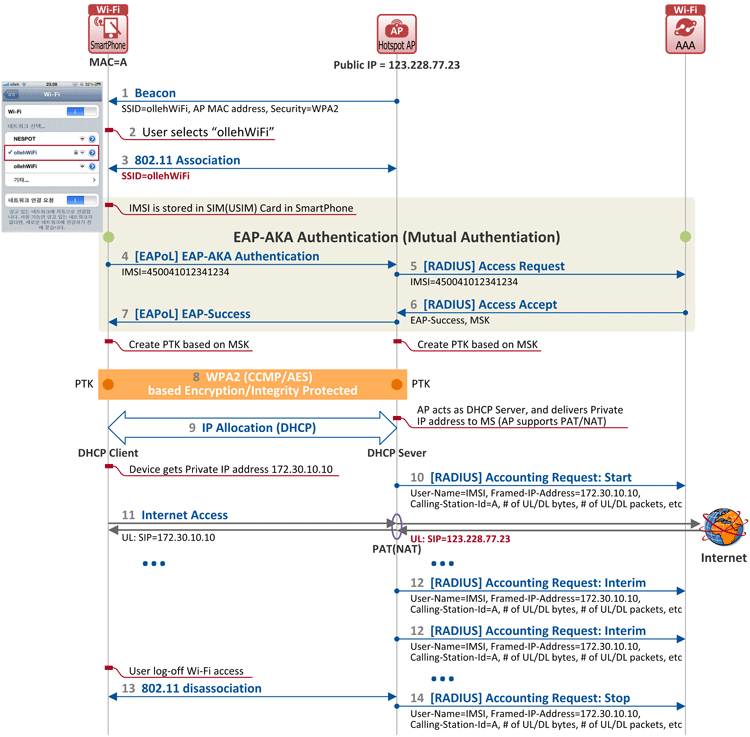The width and height of the screenshot is (750, 737).
Task: Click the Wi-Fi AAA server icon
Action: click(685, 29)
